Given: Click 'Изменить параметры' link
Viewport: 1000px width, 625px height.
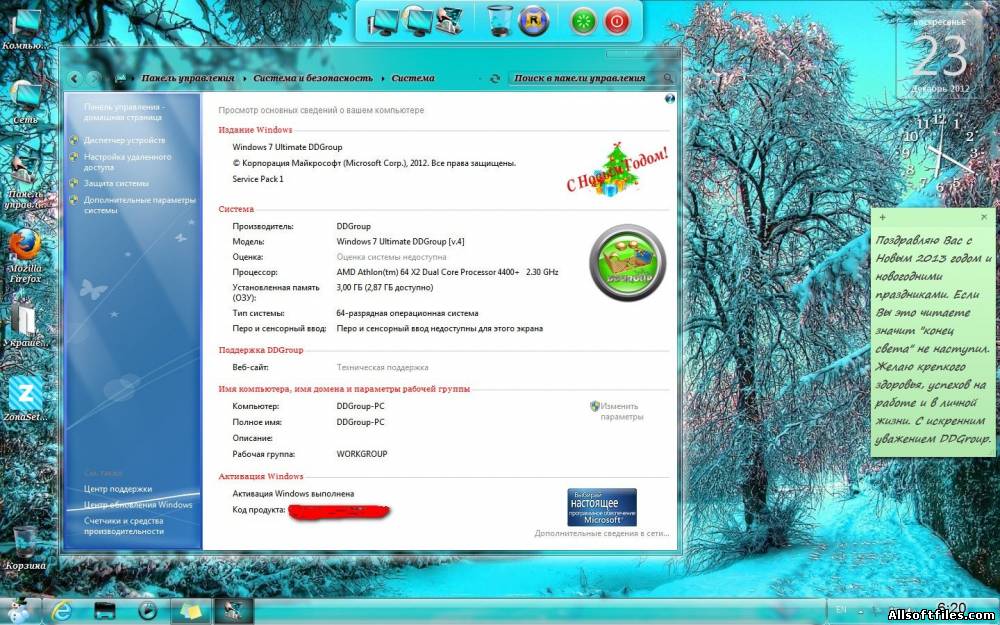Looking at the screenshot, I should pos(620,411).
